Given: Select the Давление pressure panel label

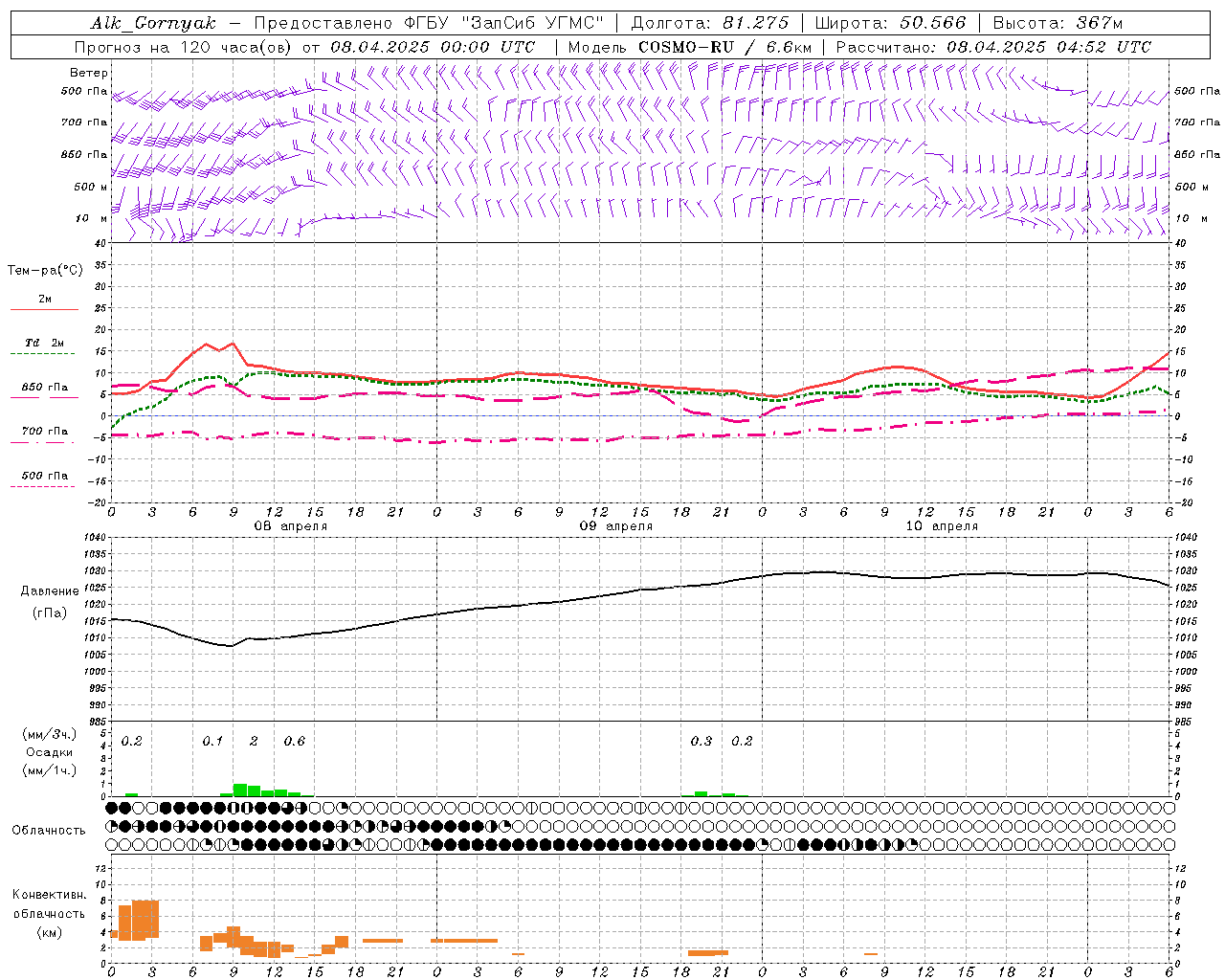Looking at the screenshot, I should click(50, 591).
